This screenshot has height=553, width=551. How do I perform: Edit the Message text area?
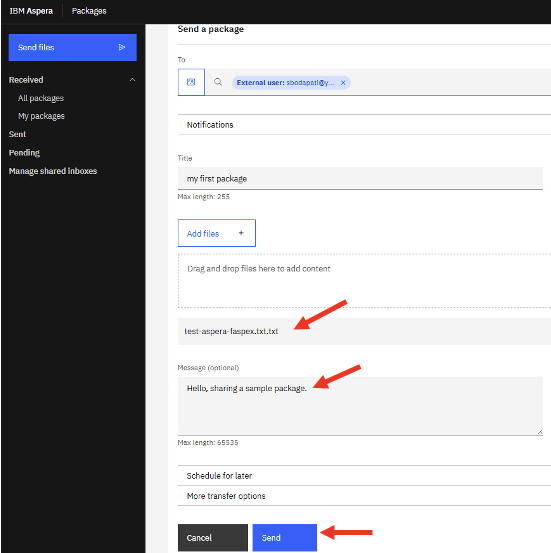(x=360, y=406)
